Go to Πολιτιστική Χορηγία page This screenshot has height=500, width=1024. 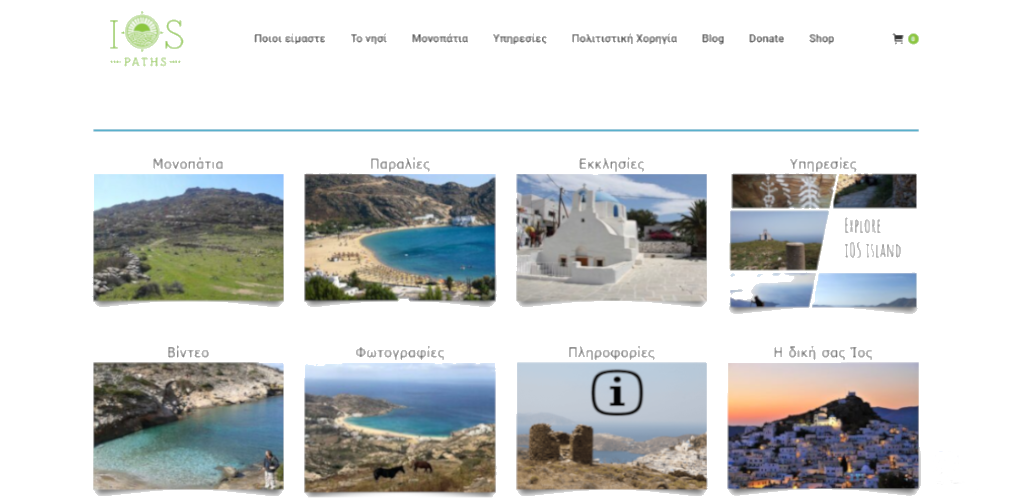point(624,39)
